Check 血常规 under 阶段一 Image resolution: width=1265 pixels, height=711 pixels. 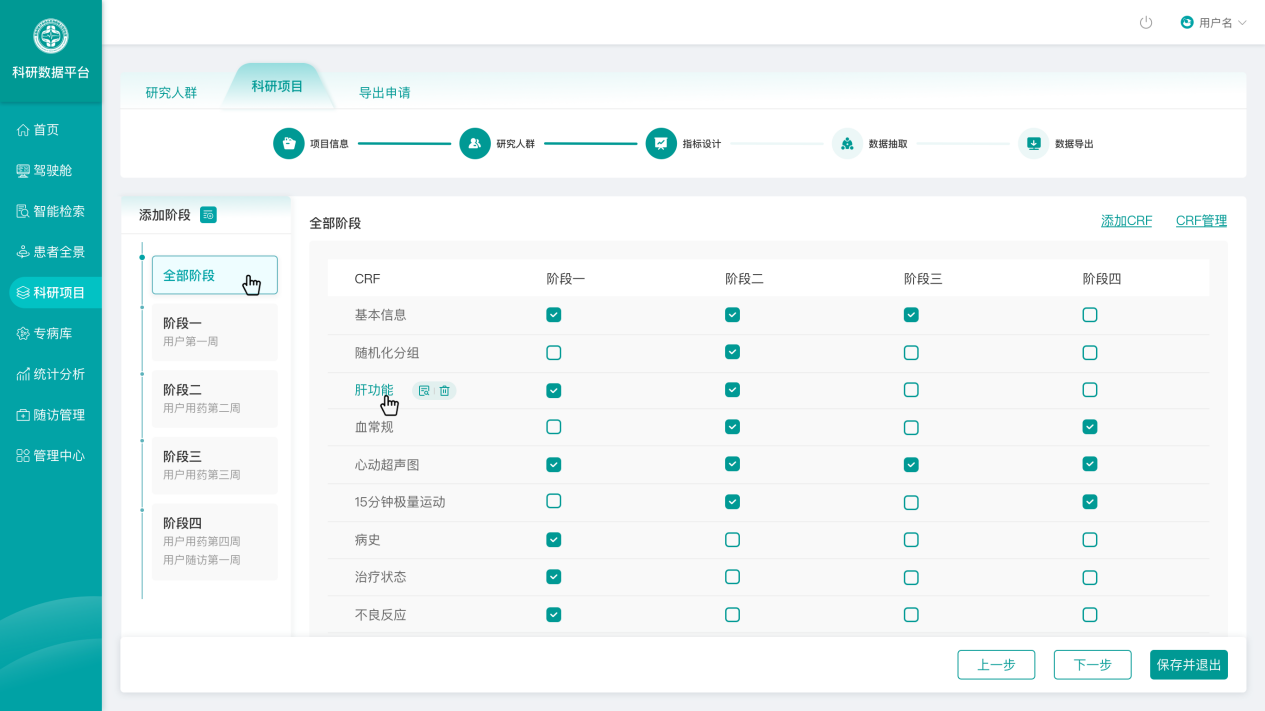[x=554, y=427]
